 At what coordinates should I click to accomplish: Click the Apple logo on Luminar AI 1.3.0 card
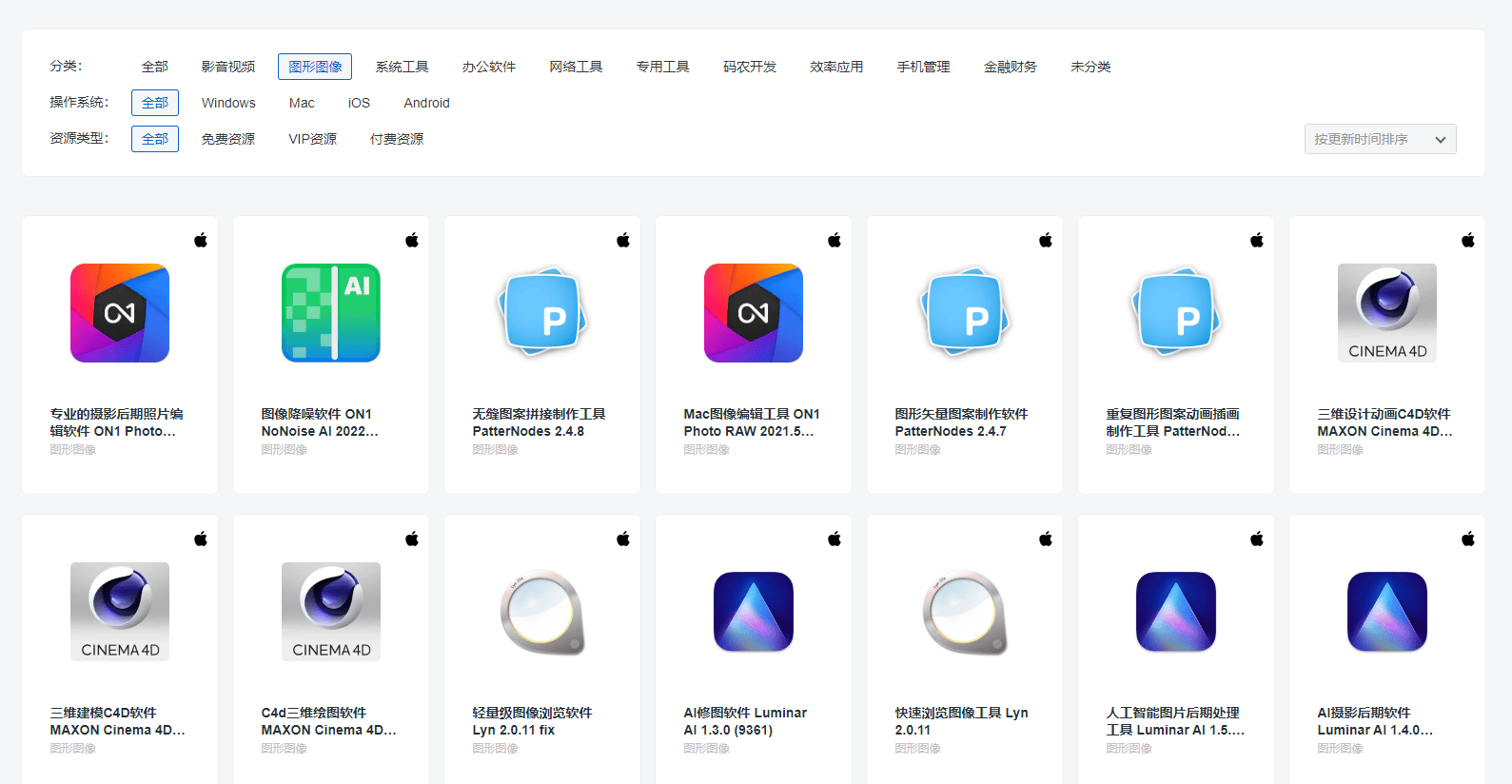[835, 539]
